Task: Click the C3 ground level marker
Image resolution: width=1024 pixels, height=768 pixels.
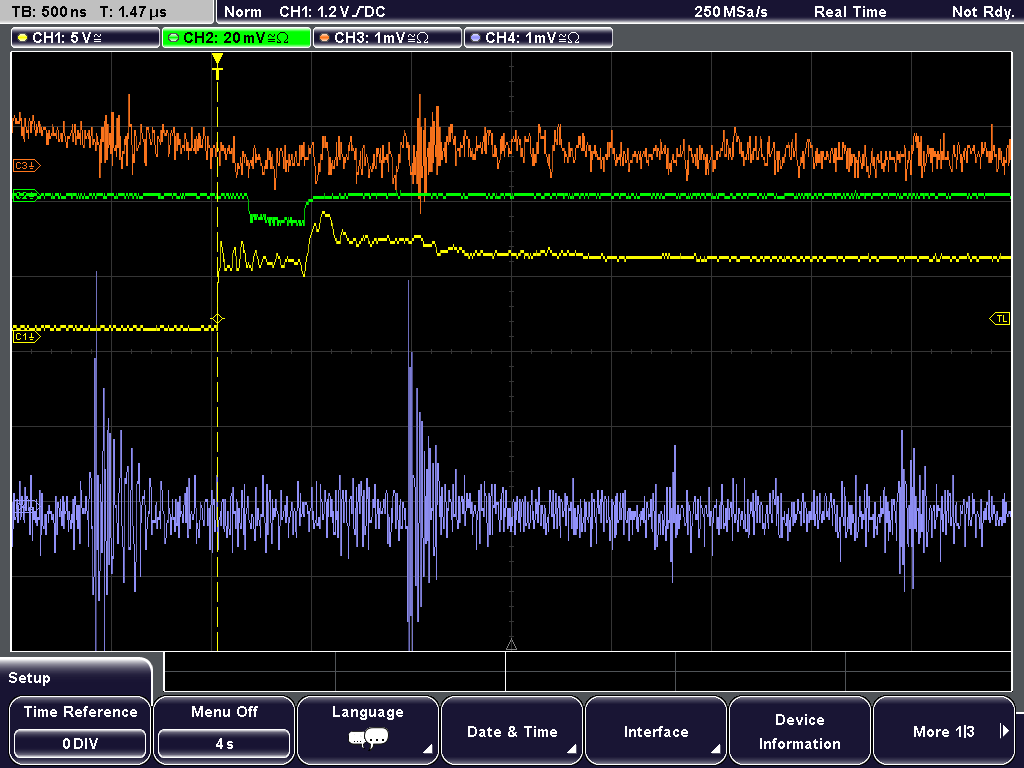Action: (x=26, y=166)
